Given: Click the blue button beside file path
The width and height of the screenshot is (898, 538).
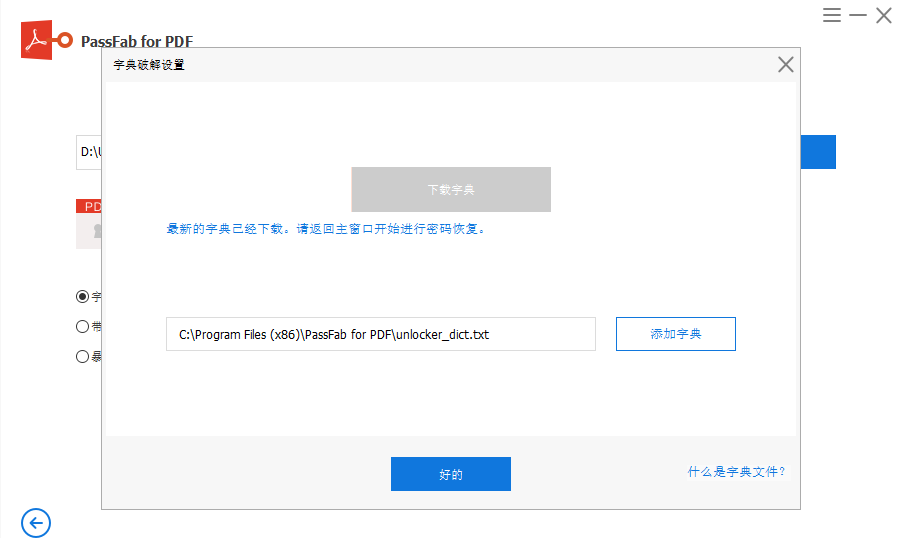Looking at the screenshot, I should click(818, 152).
